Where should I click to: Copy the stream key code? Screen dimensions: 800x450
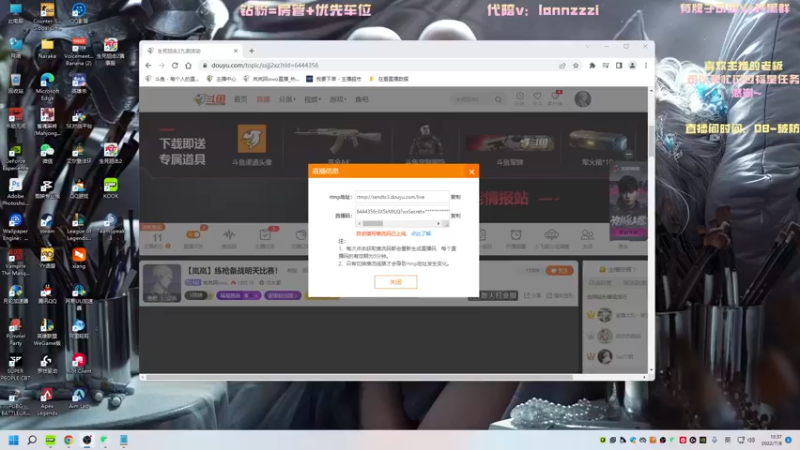(x=456, y=215)
